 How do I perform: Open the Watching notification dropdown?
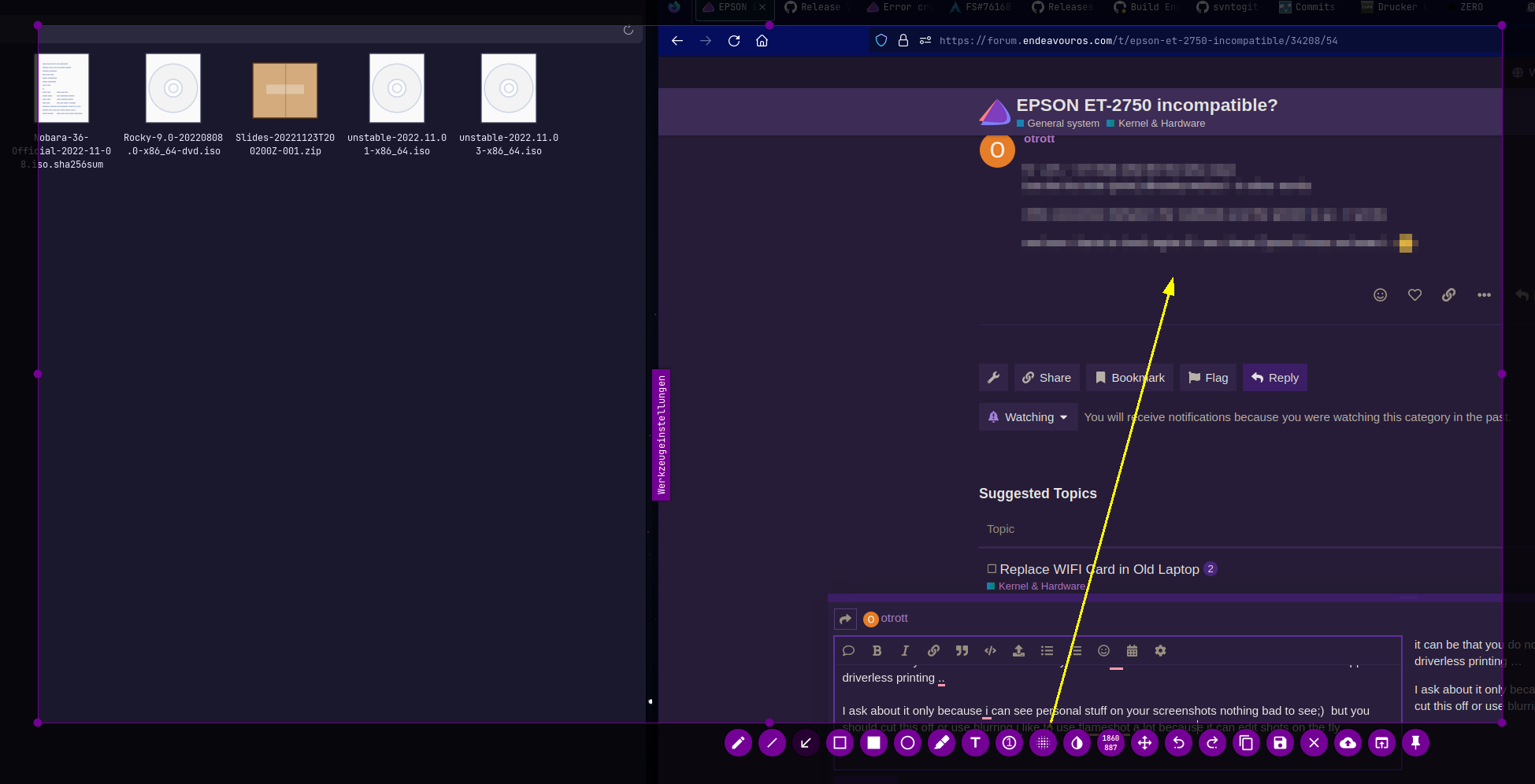[x=1028, y=417]
